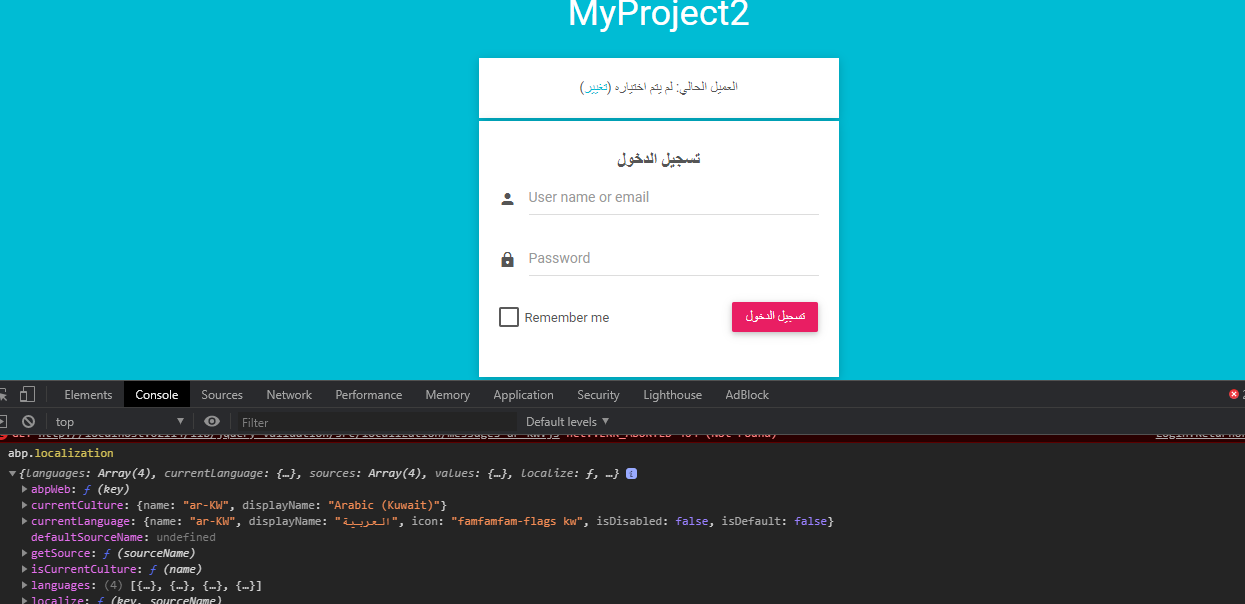
Task: Click the blue info icon after the localization object
Action: click(x=631, y=473)
